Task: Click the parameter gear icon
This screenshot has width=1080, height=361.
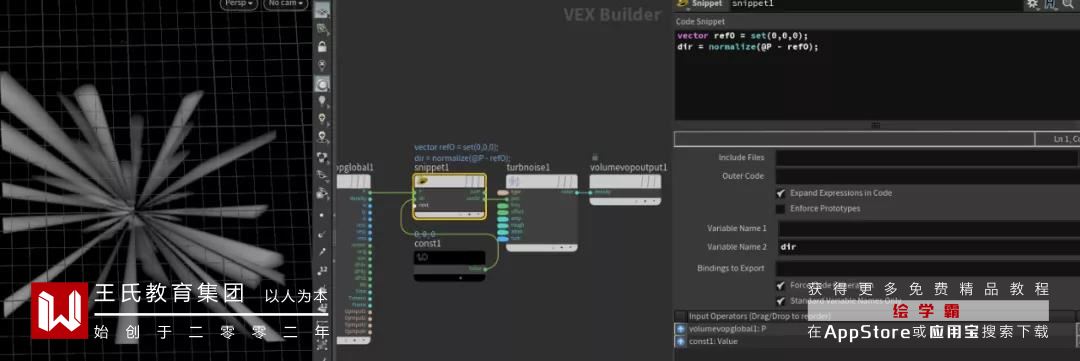Action: point(1032,3)
